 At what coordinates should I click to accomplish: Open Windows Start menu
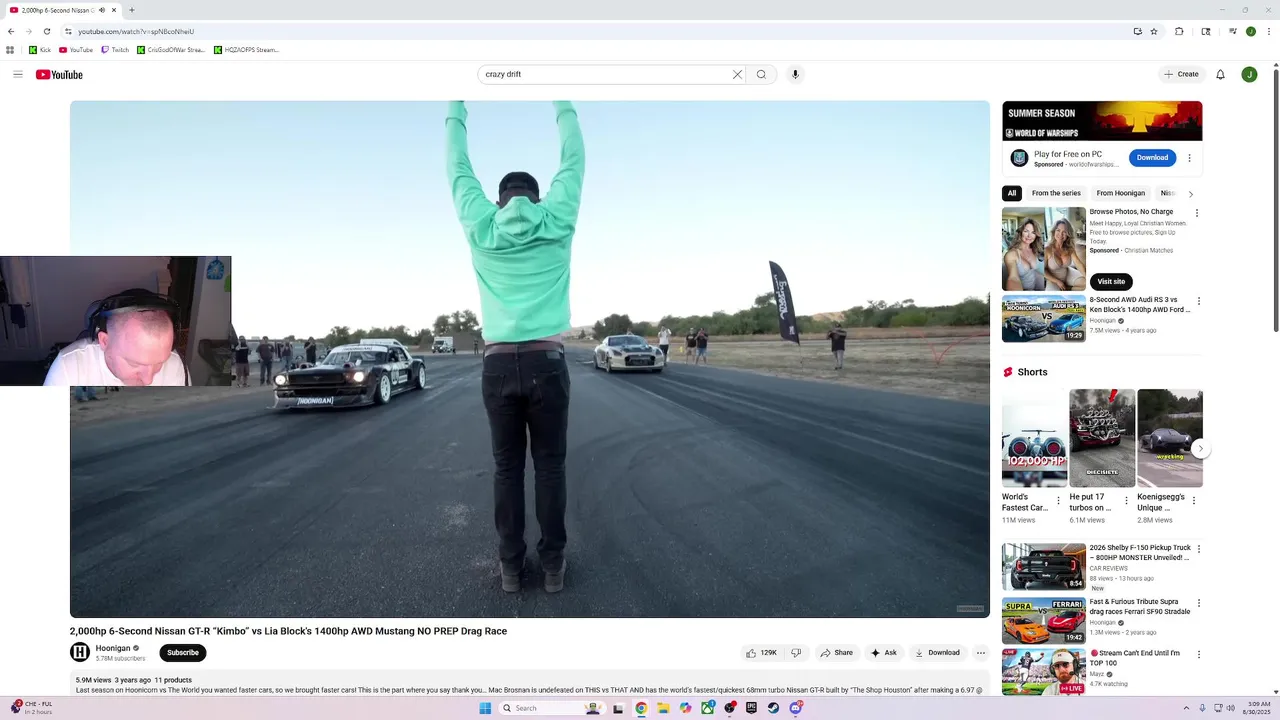485,708
